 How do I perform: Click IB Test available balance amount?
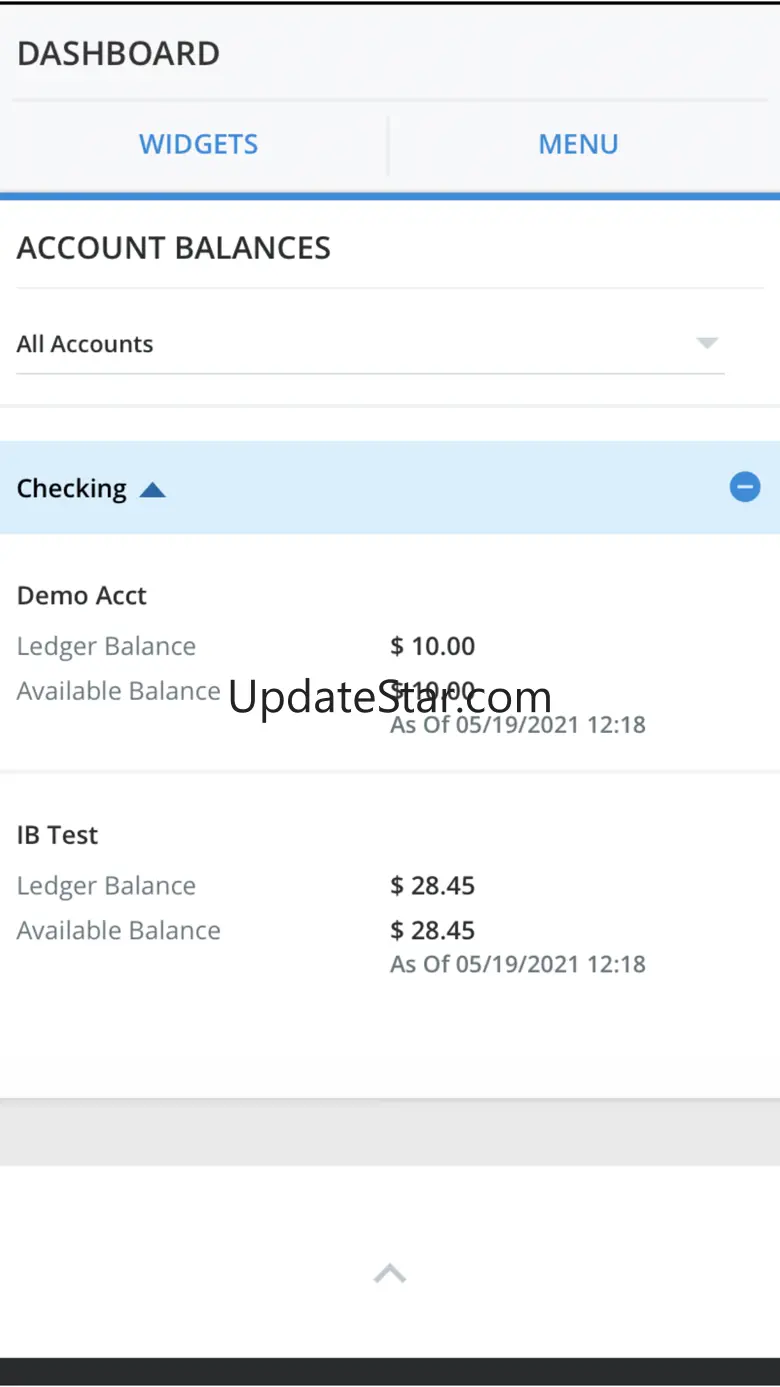click(x=433, y=930)
